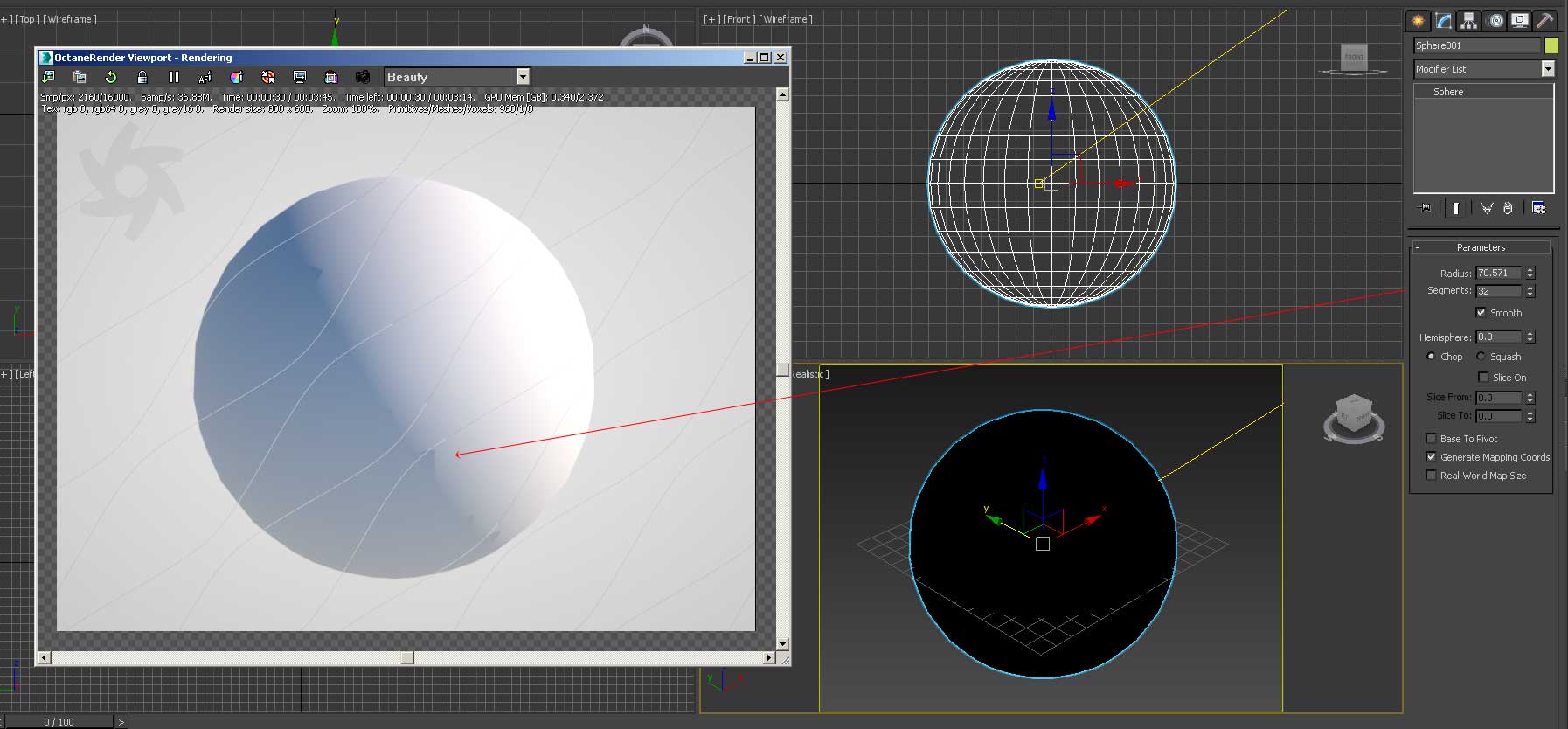Image resolution: width=1568 pixels, height=729 pixels.
Task: Enable the Slice On checkbox
Action: 1483,377
